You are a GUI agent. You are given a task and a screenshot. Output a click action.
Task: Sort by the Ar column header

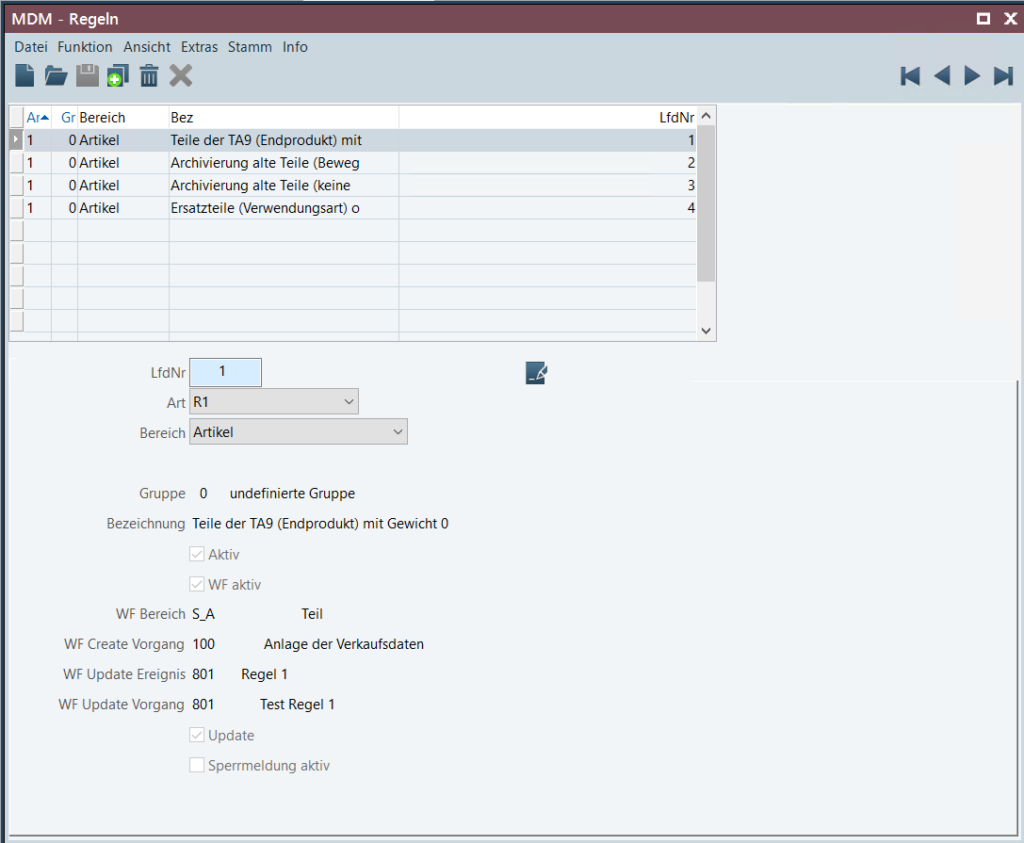point(37,117)
